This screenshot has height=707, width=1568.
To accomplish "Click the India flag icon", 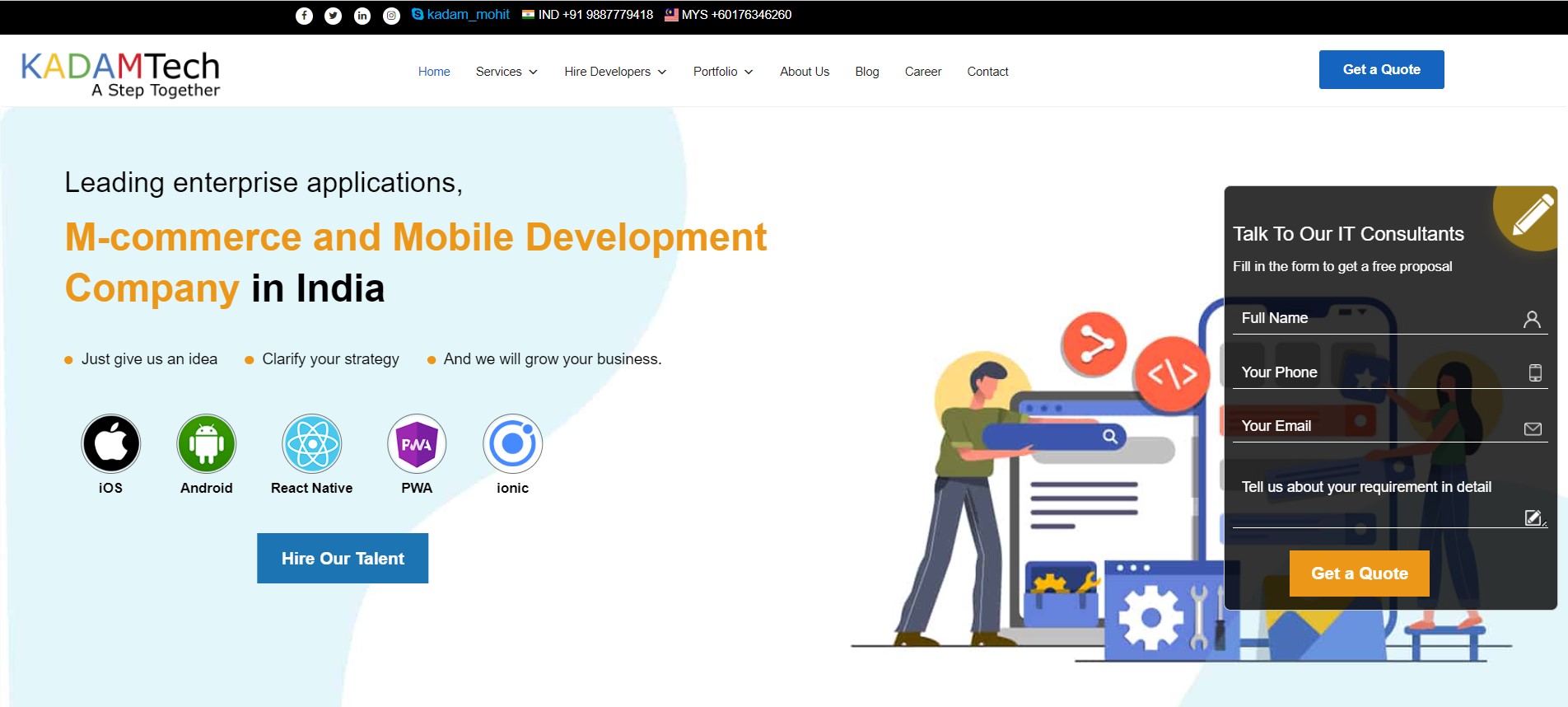I will [529, 14].
